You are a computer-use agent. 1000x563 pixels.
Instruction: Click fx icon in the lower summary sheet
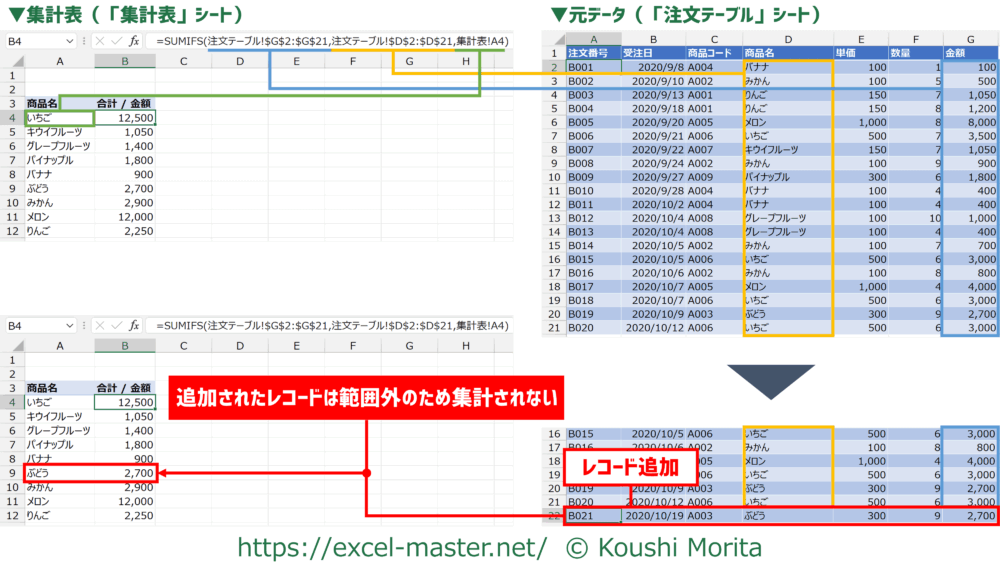tap(132, 326)
